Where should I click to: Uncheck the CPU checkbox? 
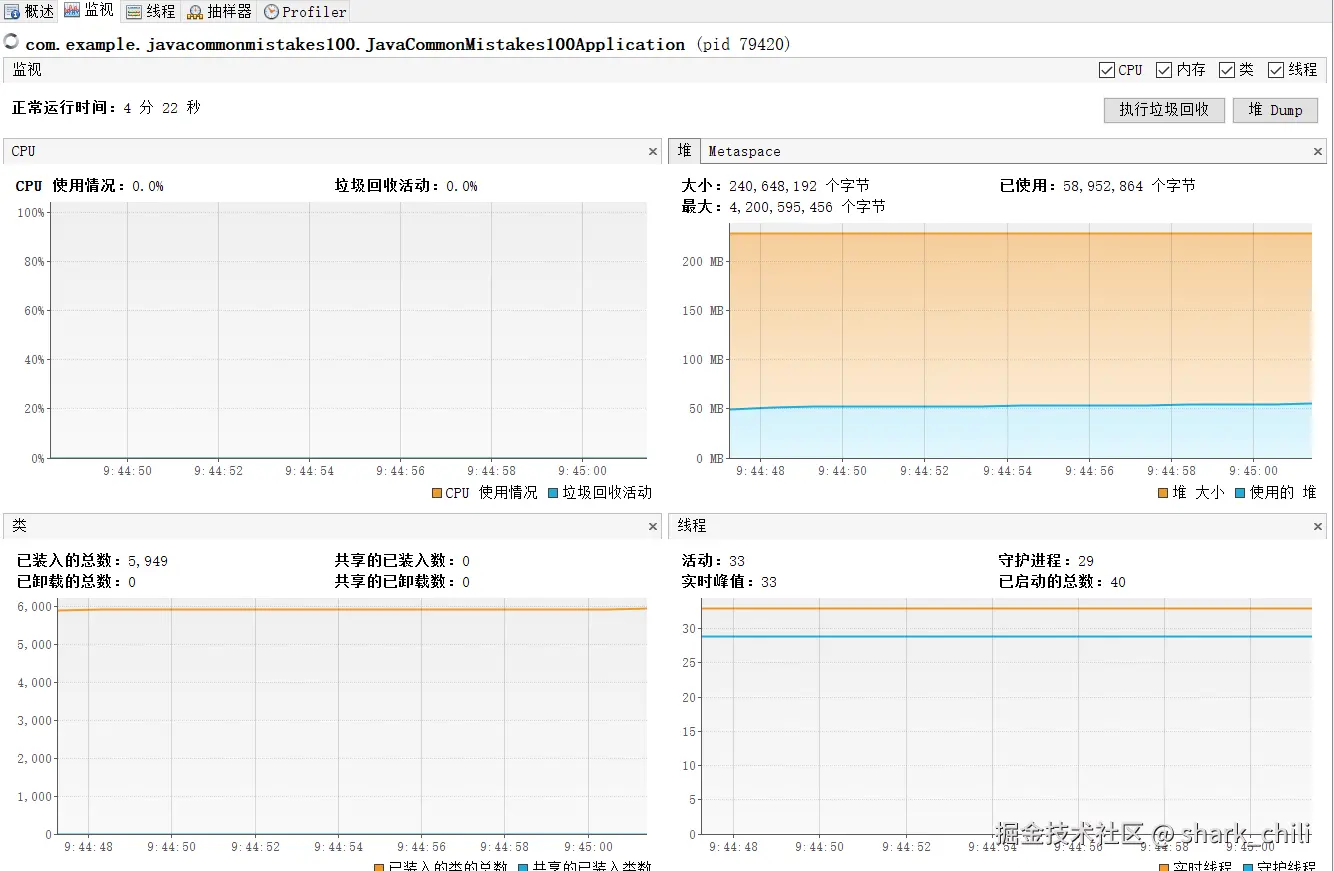[x=1106, y=70]
